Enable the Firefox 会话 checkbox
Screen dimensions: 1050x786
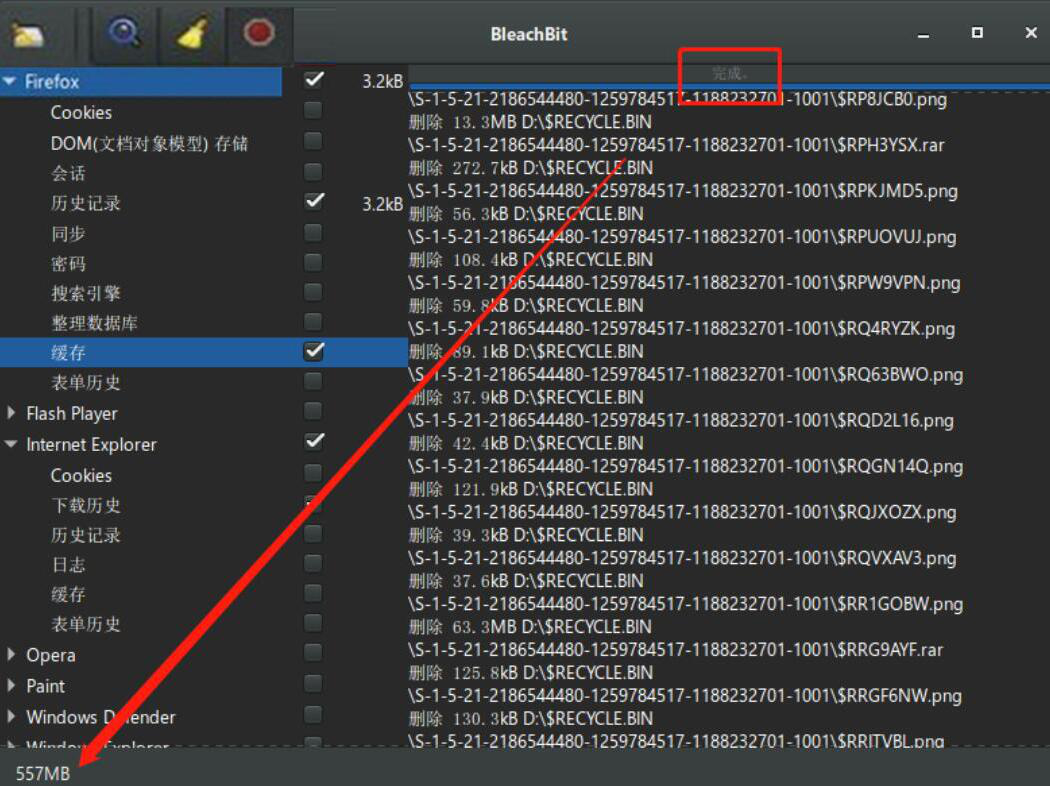(x=313, y=171)
